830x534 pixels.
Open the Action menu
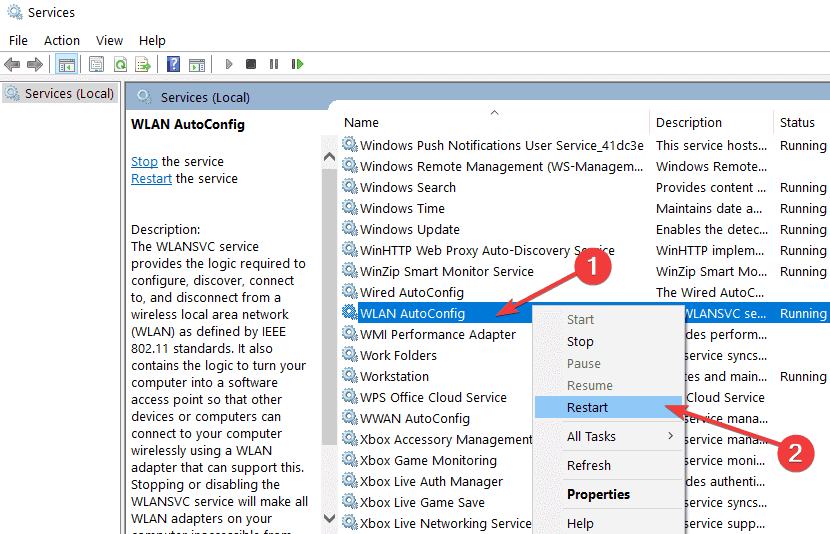coord(62,41)
